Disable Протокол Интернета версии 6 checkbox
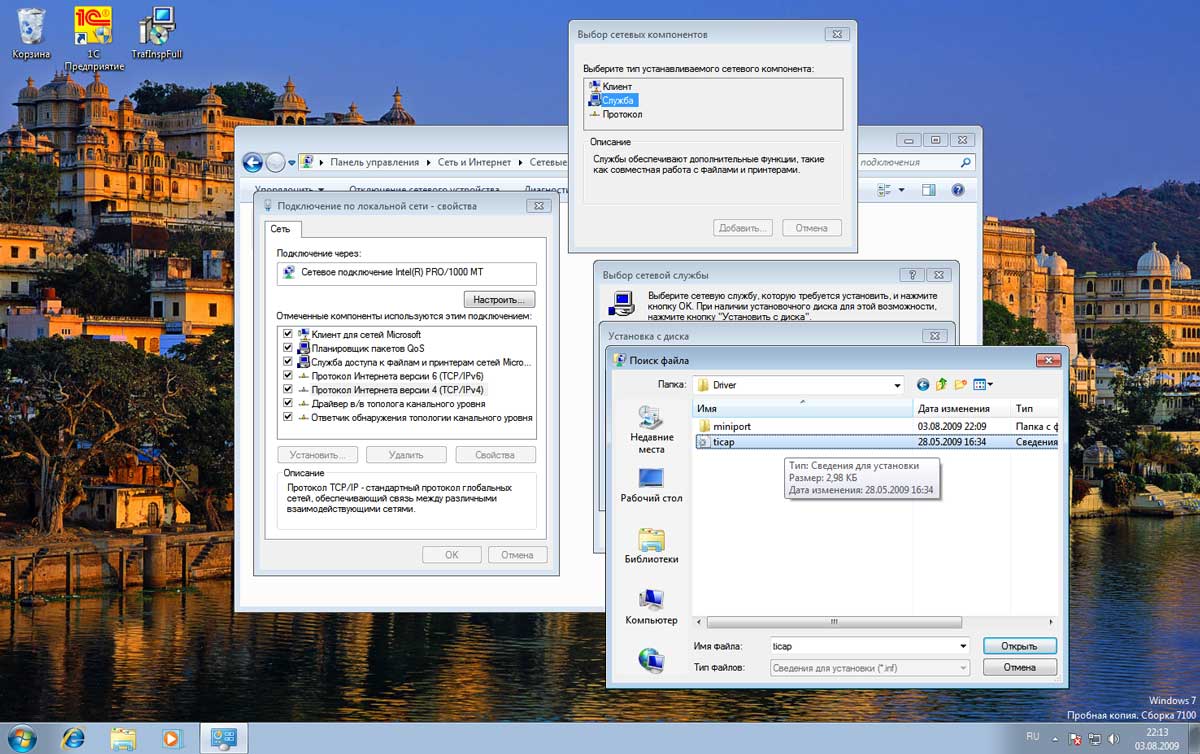The width and height of the screenshot is (1200, 754). tap(288, 376)
